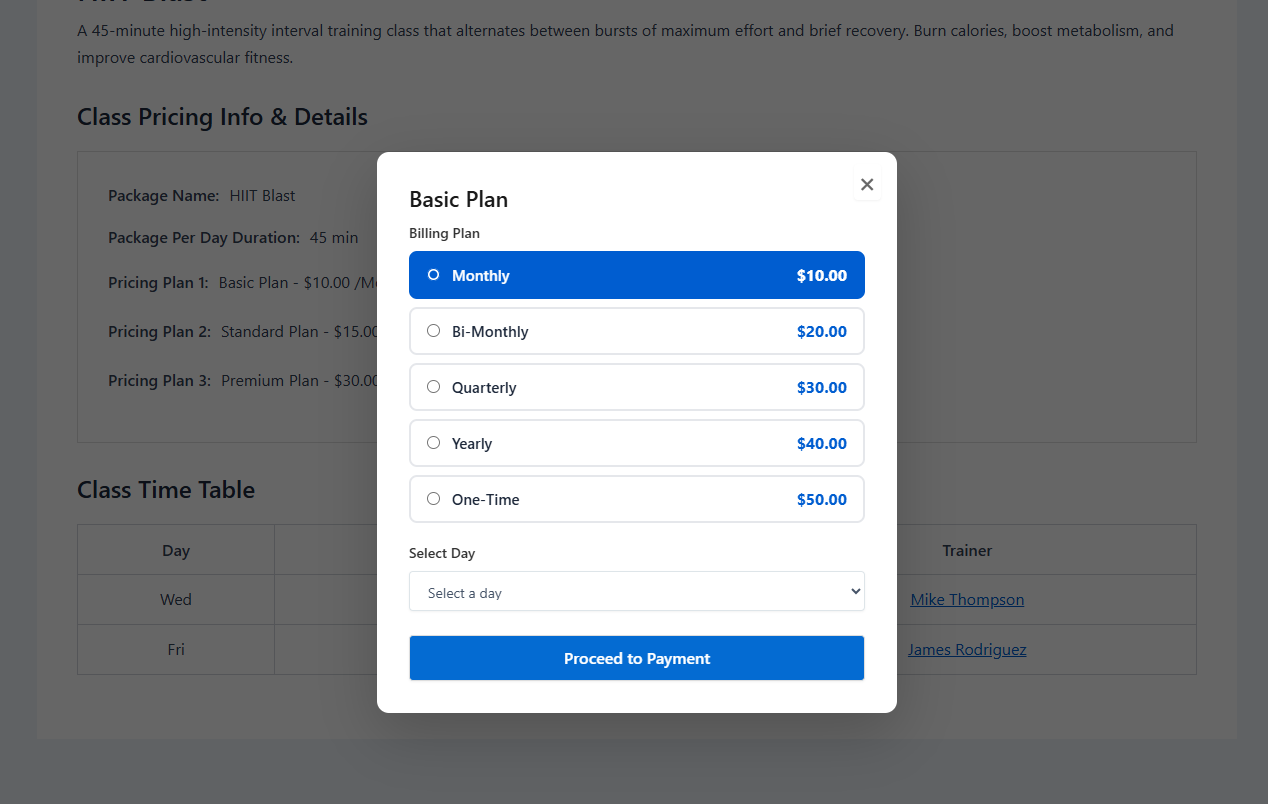Pick the Quarterly billing radio button
The image size is (1268, 804).
coord(433,387)
